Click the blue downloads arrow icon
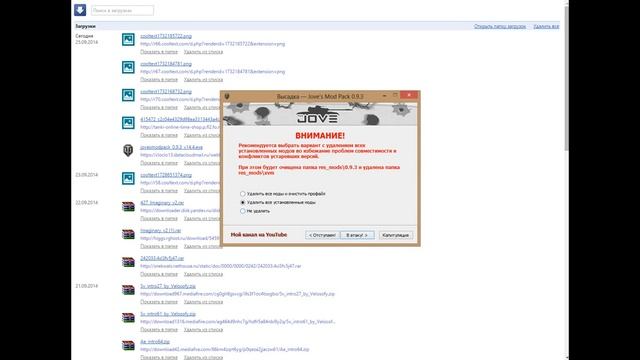The width and height of the screenshot is (640, 360). 80,10
